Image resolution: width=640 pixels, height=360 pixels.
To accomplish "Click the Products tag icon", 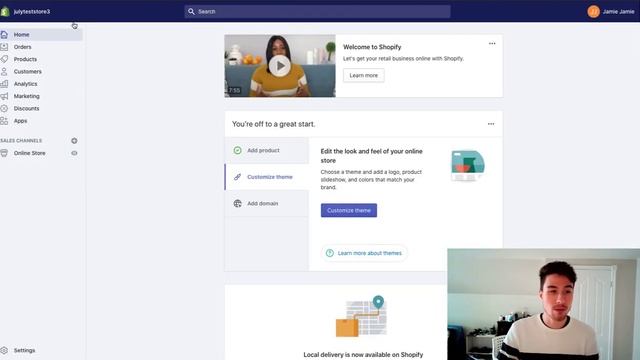I will pos(4,59).
